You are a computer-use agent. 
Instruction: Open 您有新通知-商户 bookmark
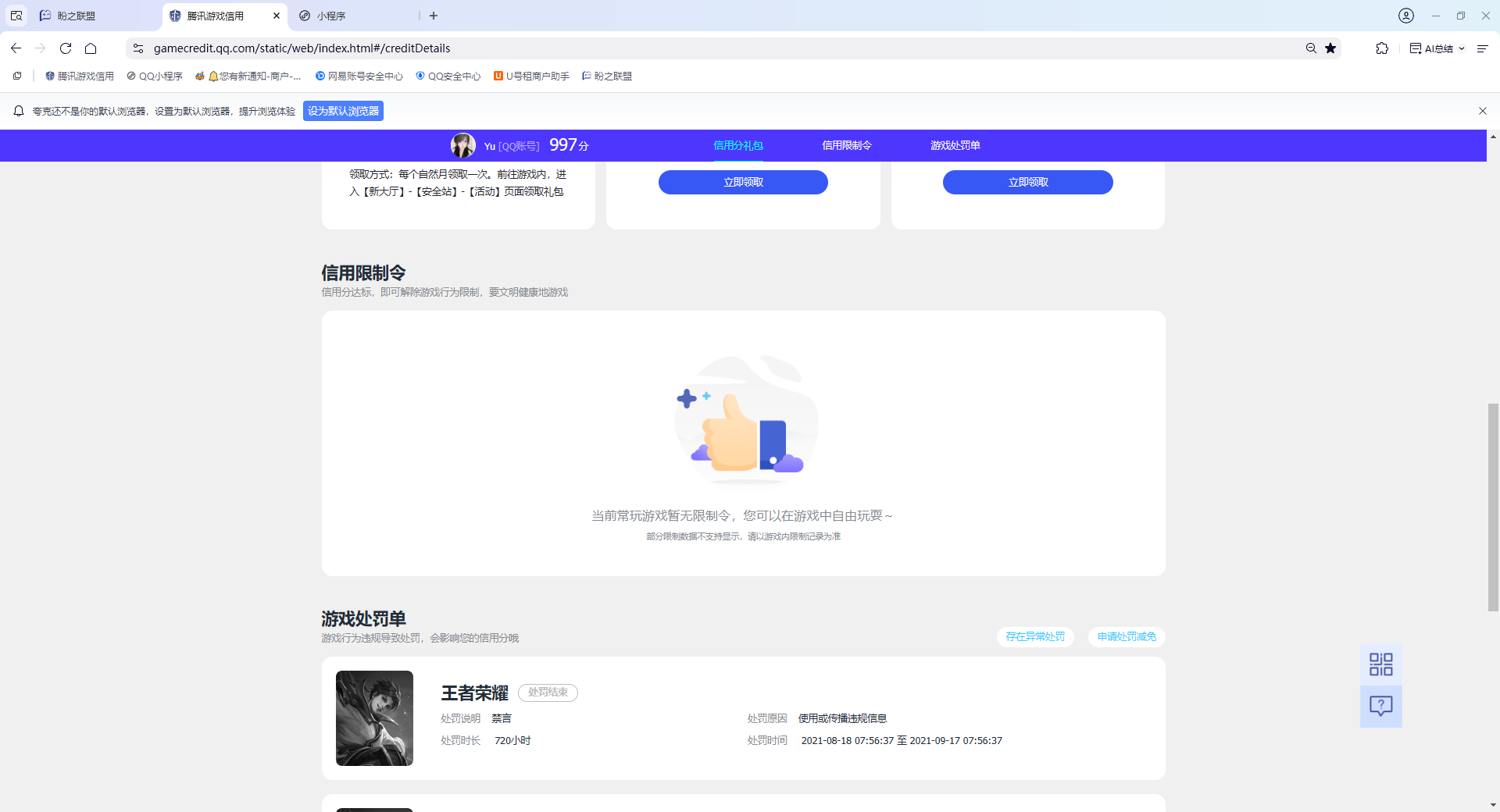tap(248, 76)
